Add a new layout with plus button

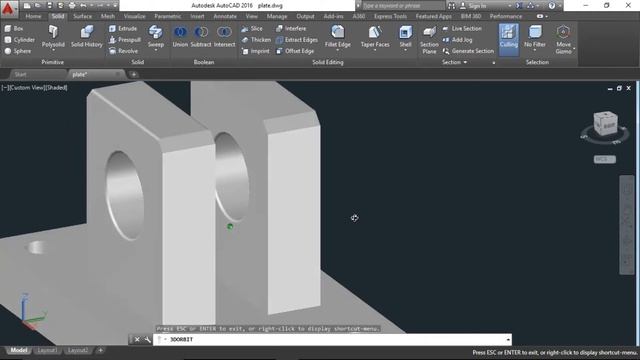(x=100, y=350)
